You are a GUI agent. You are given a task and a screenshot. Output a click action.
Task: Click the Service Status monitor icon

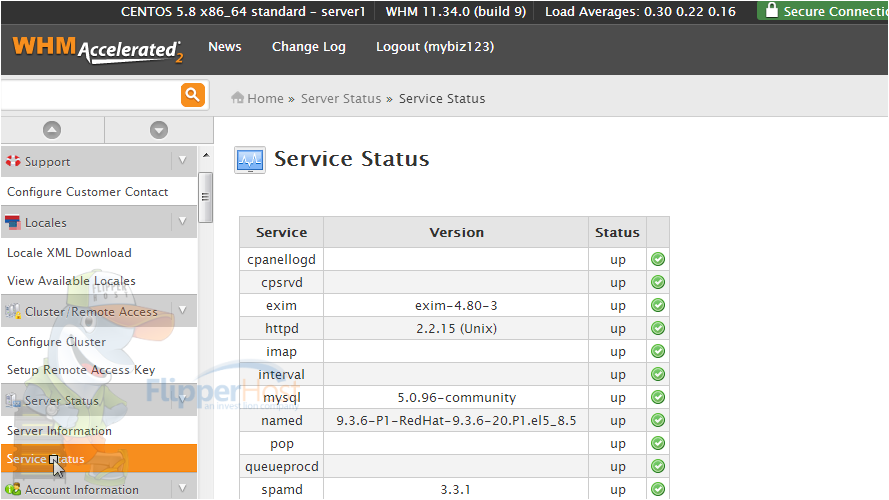point(250,160)
